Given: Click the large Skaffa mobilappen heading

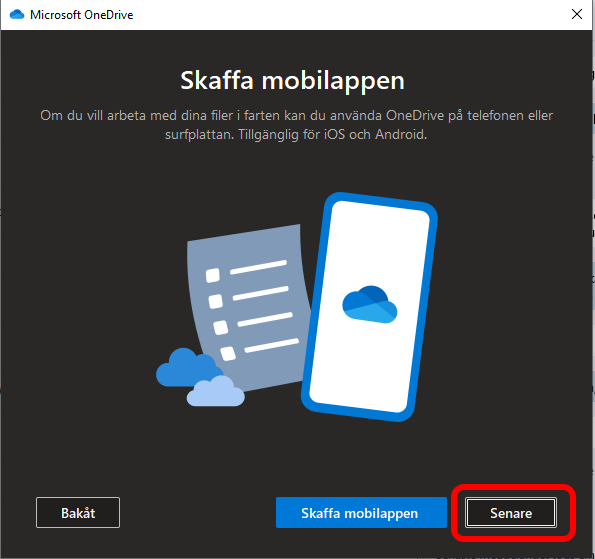Looking at the screenshot, I should coord(292,80).
